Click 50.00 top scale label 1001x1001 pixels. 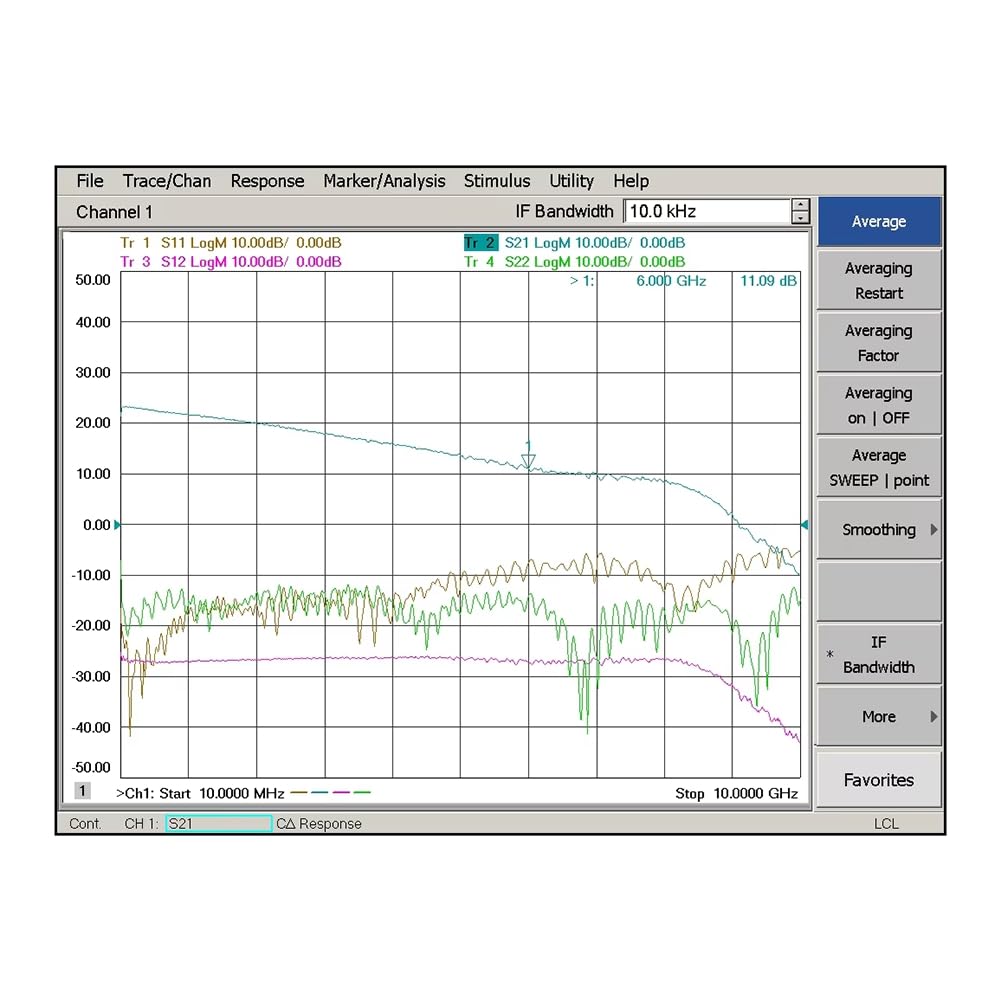[93, 280]
